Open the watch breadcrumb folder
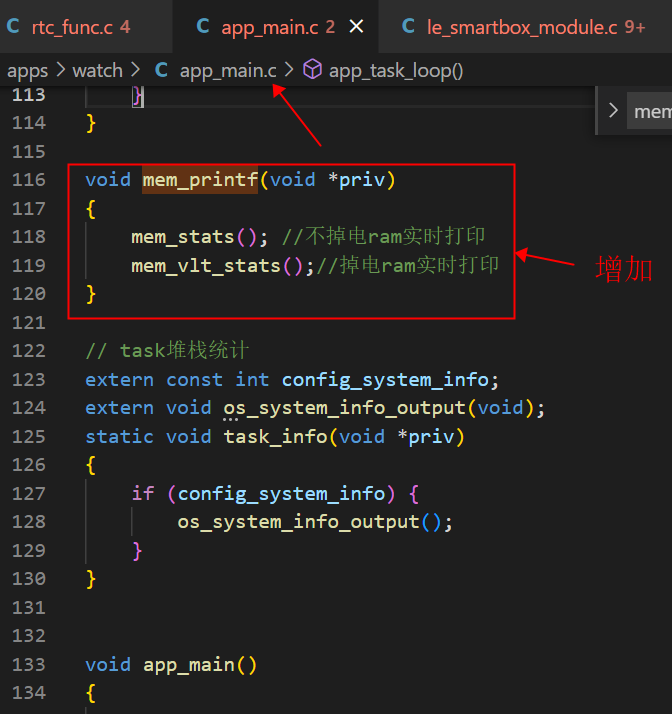This screenshot has width=672, height=714. (x=97, y=71)
